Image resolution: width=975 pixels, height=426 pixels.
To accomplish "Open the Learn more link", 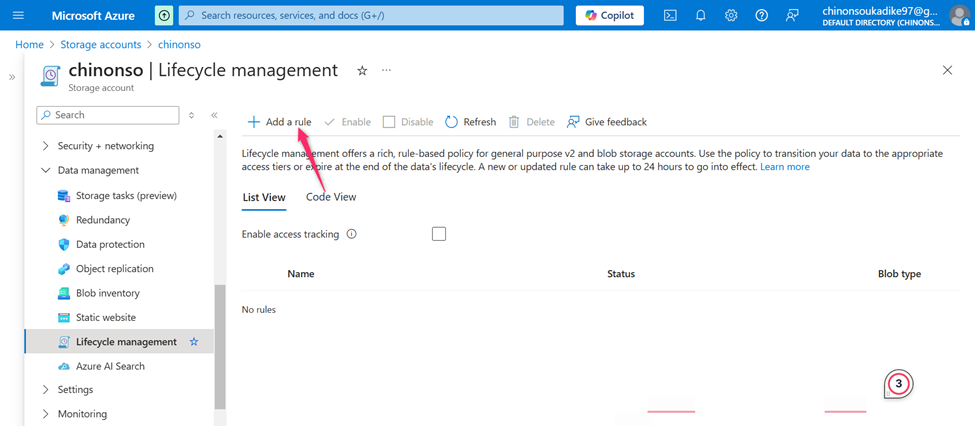I will pyautogui.click(x=785, y=167).
